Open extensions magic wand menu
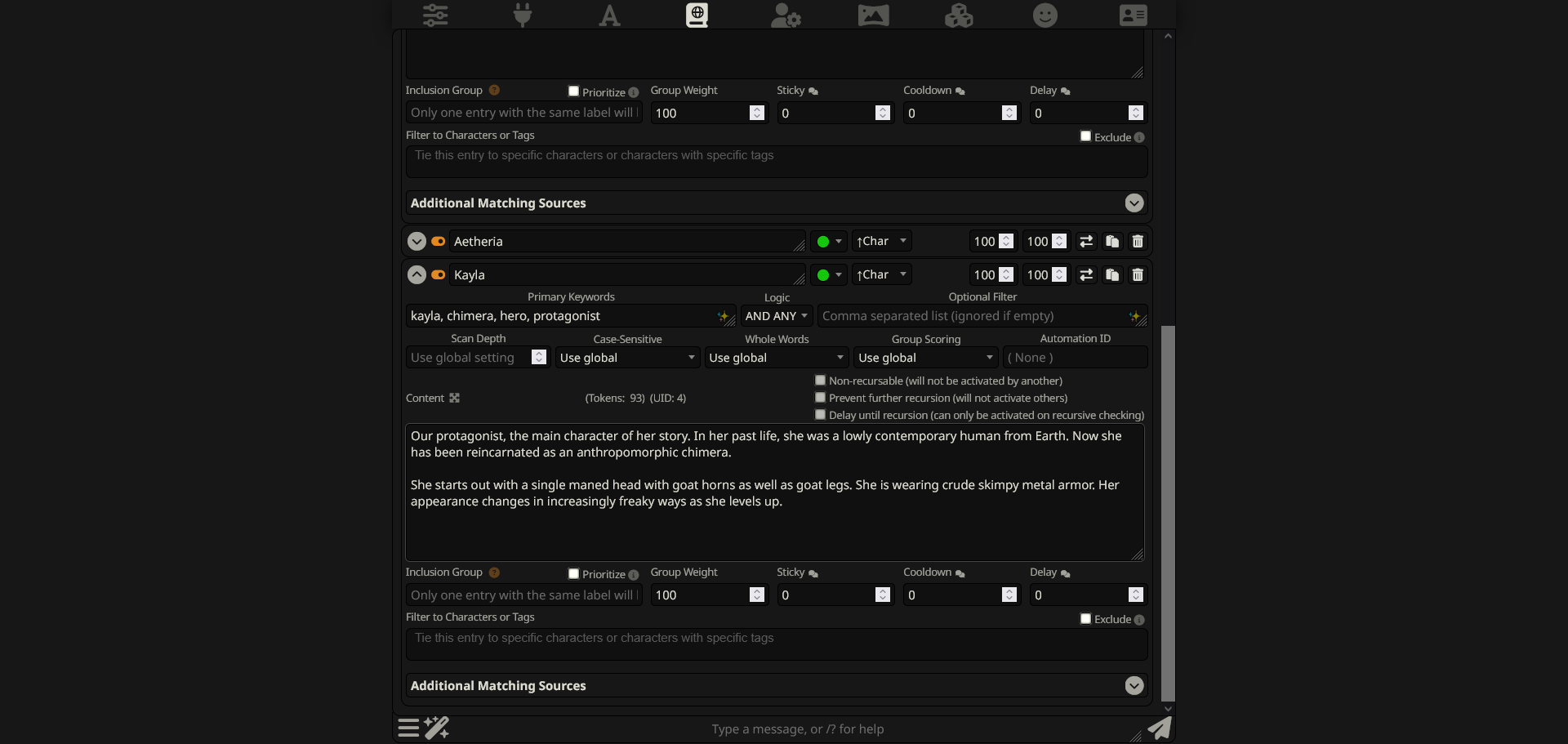Image resolution: width=1568 pixels, height=744 pixels. (437, 728)
